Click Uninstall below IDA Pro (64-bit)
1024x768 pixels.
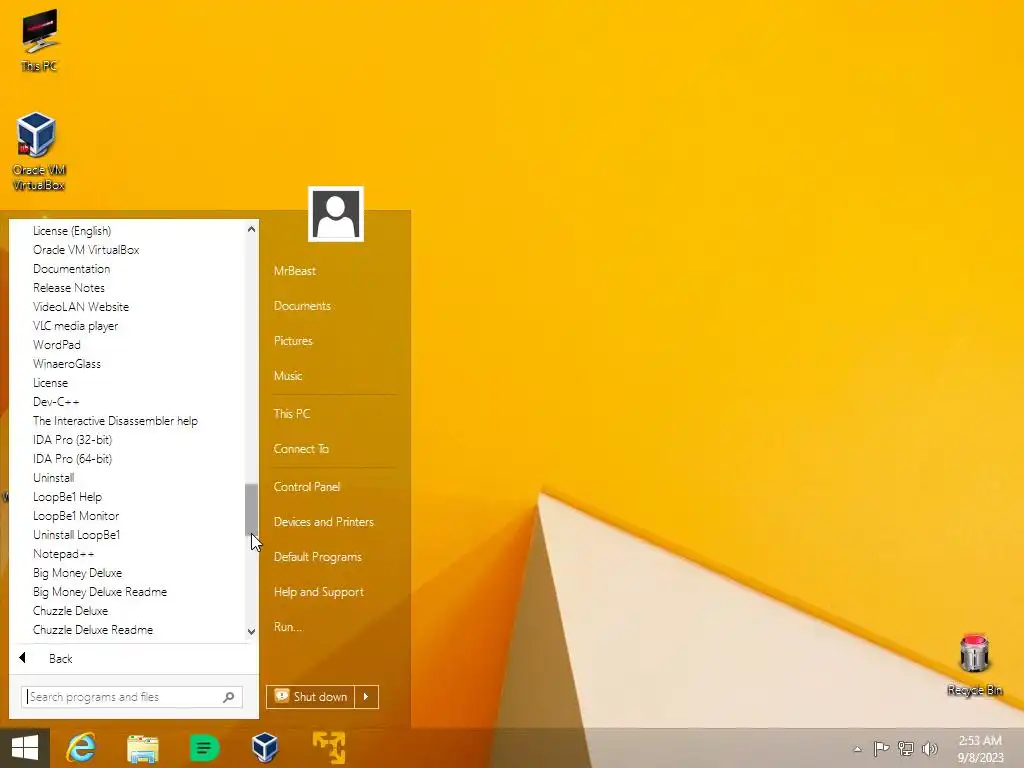54,477
